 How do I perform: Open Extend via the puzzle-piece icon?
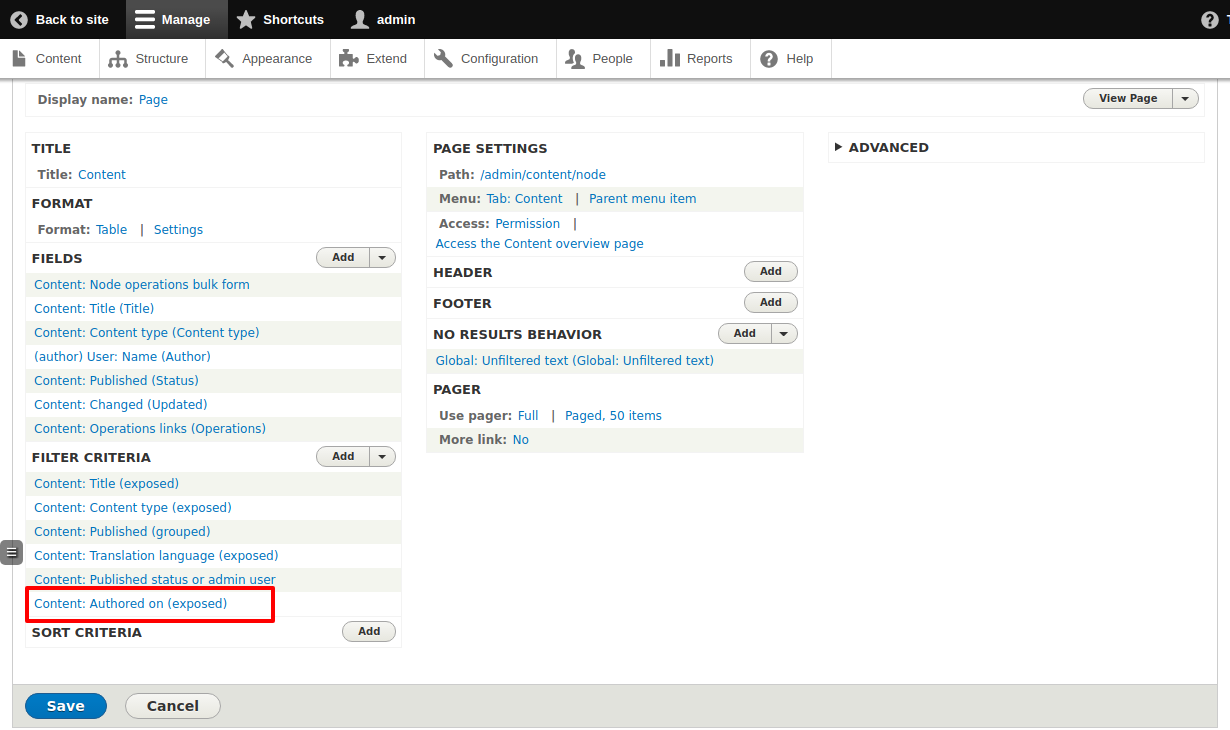pyautogui.click(x=347, y=58)
